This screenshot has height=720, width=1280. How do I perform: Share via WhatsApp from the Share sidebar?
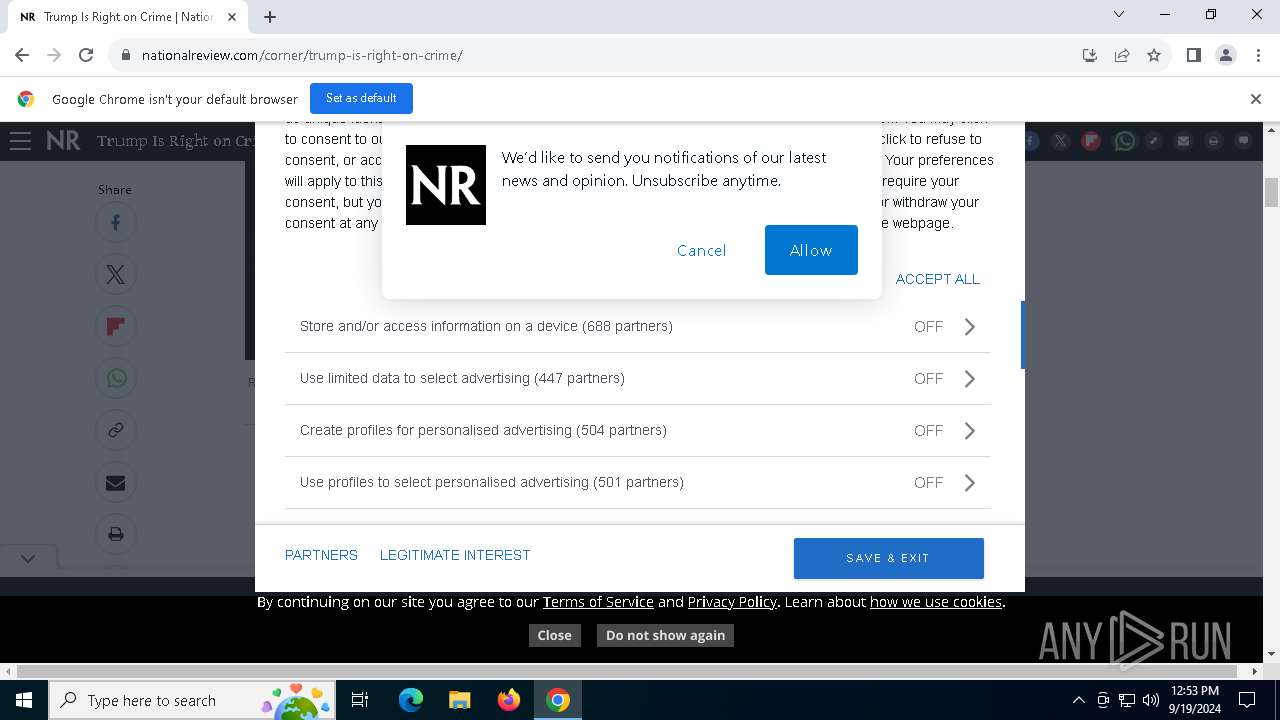point(116,379)
